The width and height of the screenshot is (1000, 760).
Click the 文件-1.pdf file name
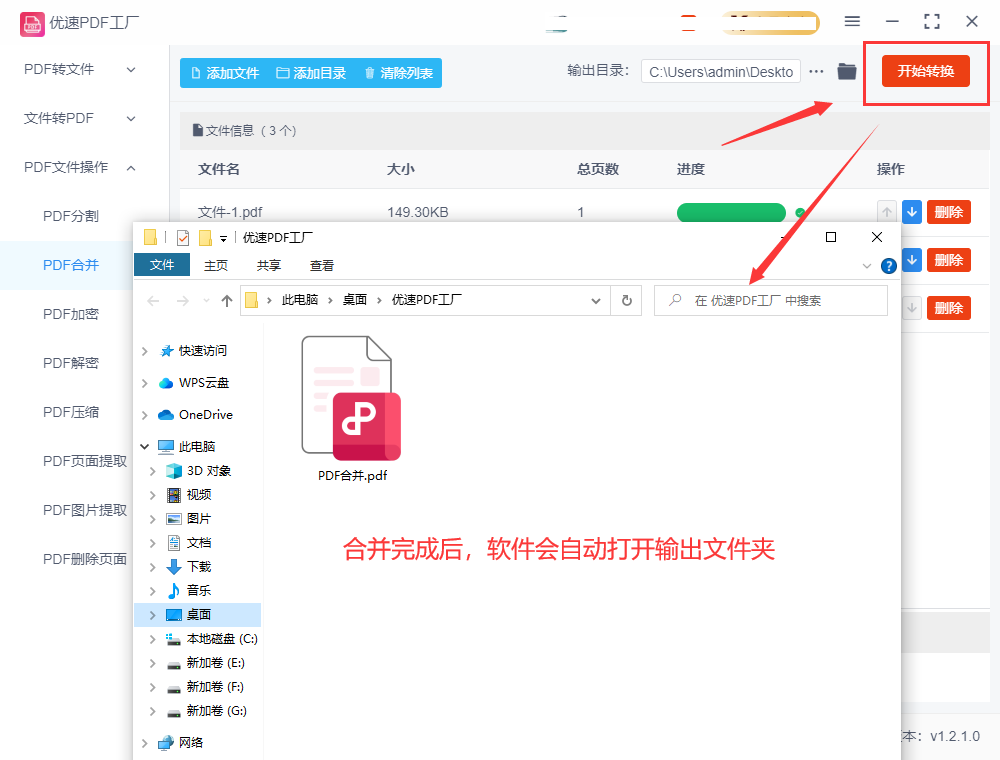tap(230, 212)
